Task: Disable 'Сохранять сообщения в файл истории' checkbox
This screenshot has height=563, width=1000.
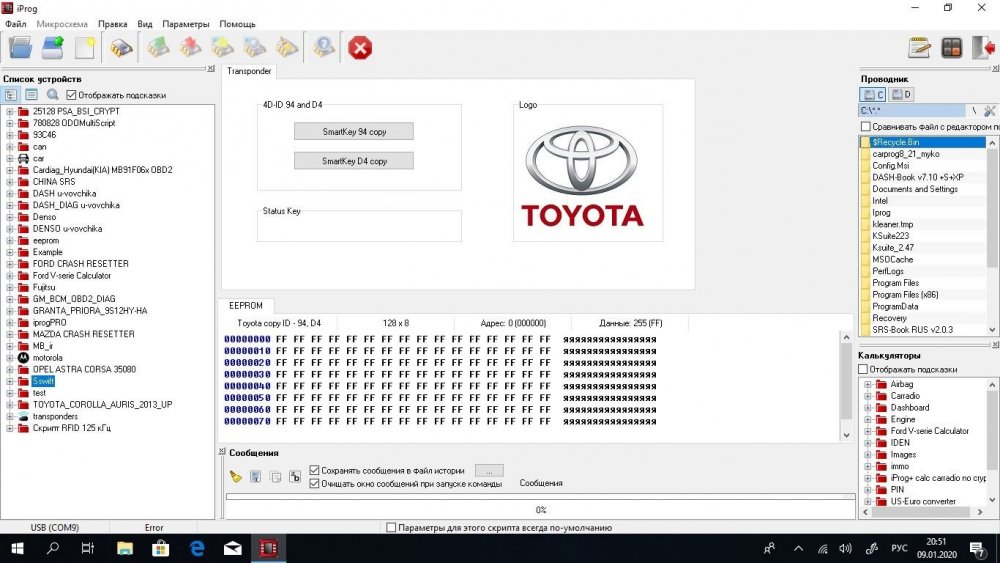Action: point(315,470)
